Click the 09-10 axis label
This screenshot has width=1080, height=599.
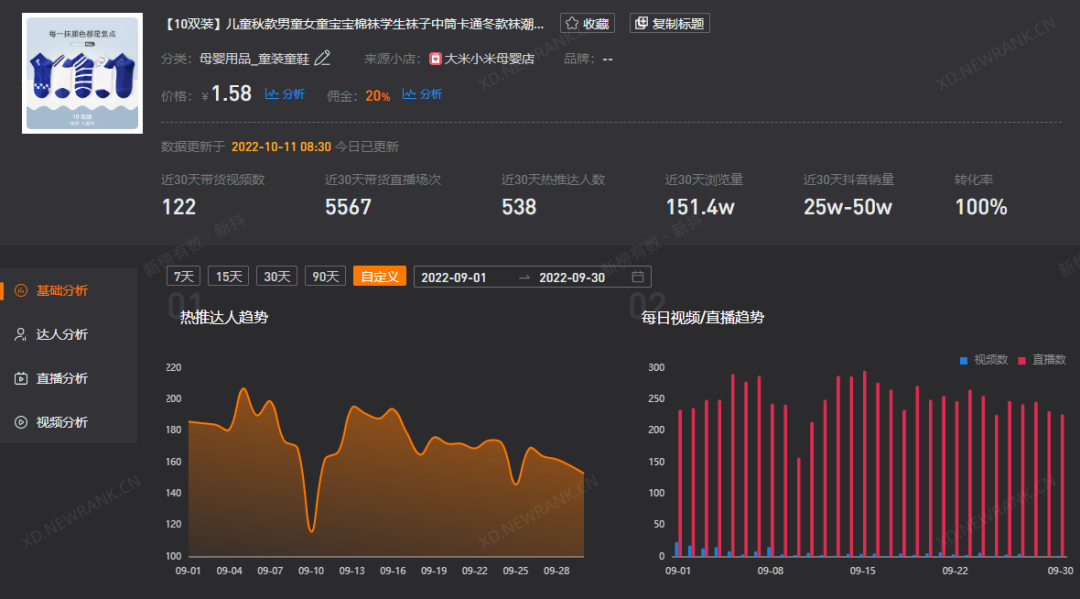pyautogui.click(x=311, y=571)
